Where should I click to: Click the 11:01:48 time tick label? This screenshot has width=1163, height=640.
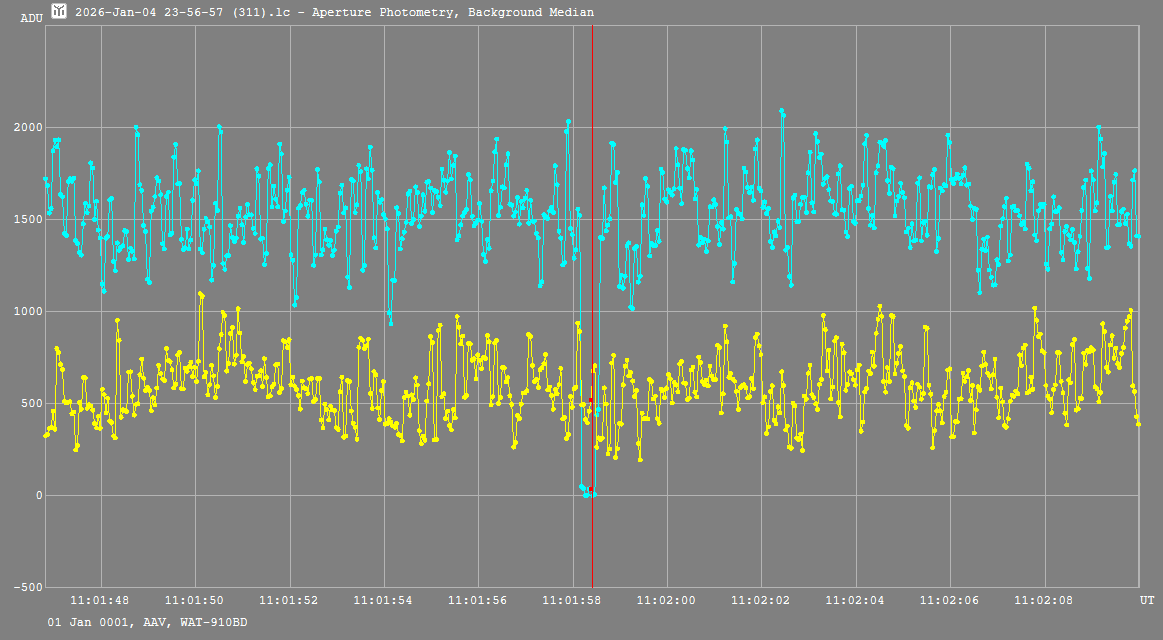[101, 600]
